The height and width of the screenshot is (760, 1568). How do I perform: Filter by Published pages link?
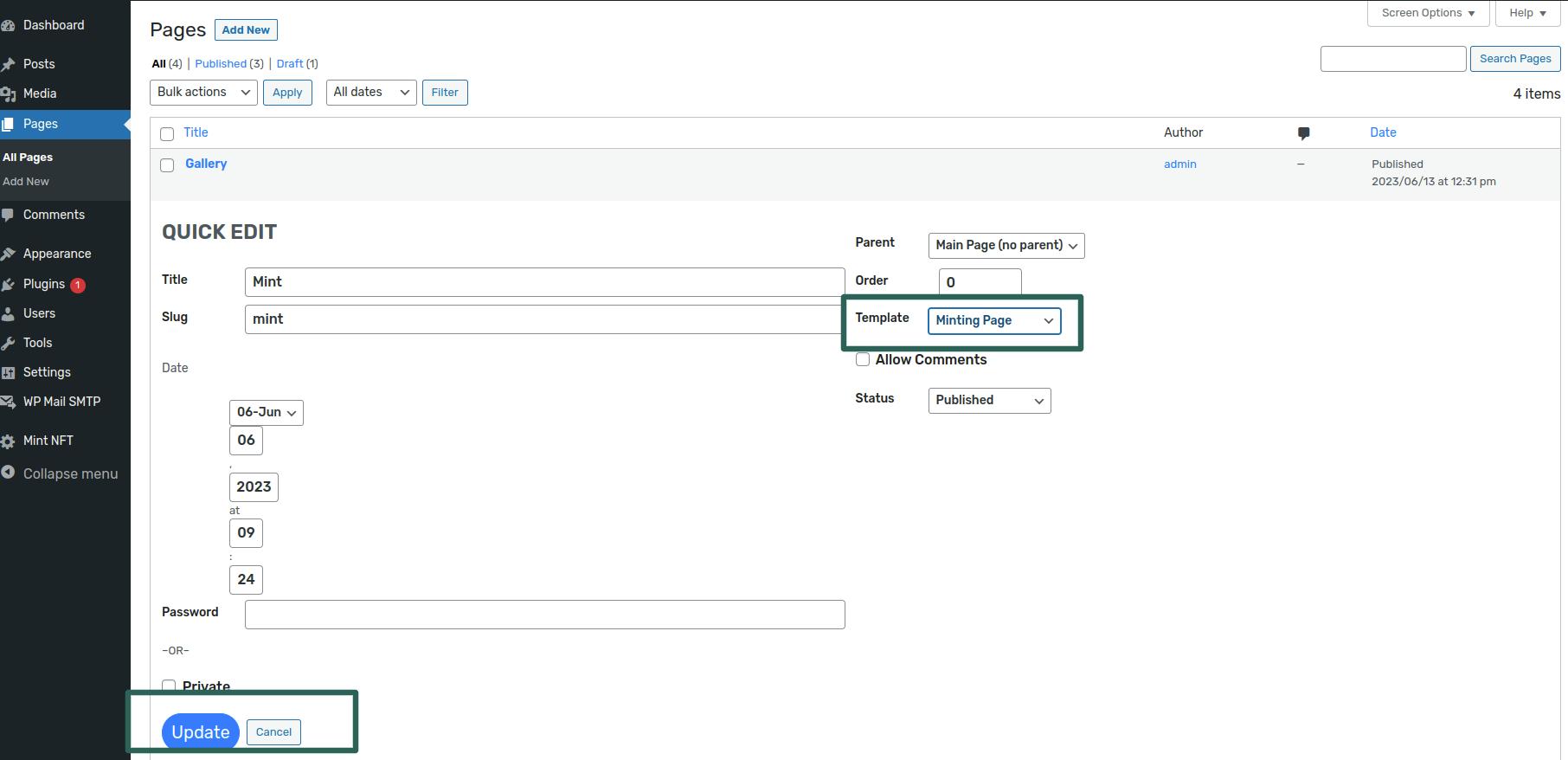point(221,63)
